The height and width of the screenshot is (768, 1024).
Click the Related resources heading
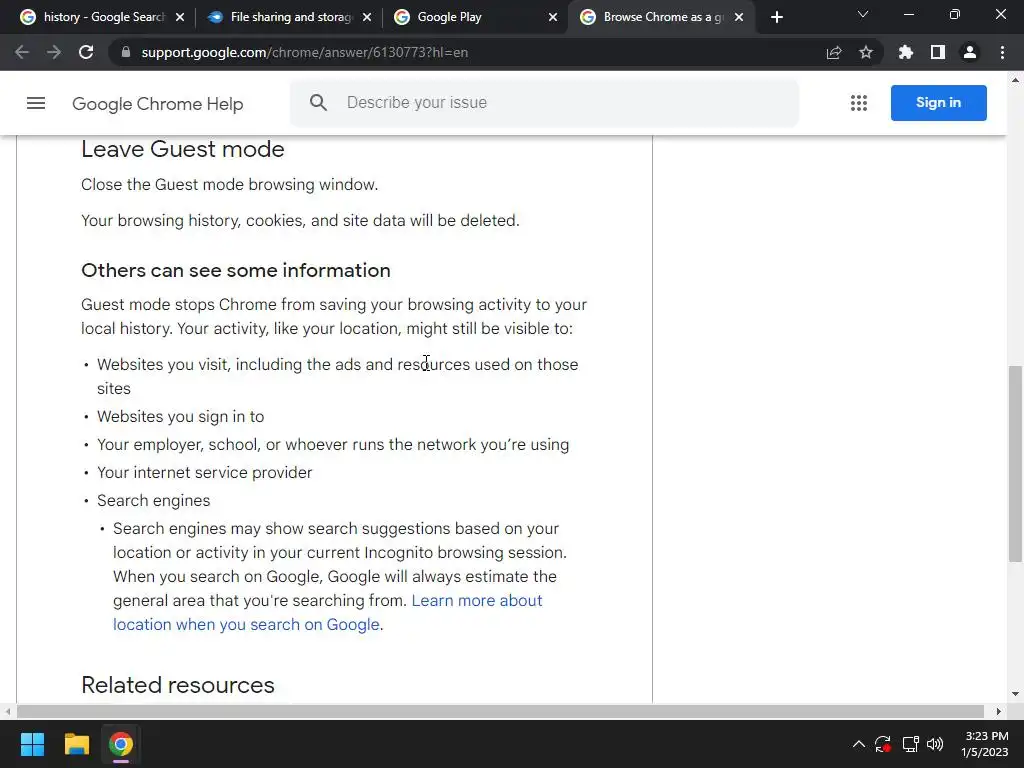178,685
